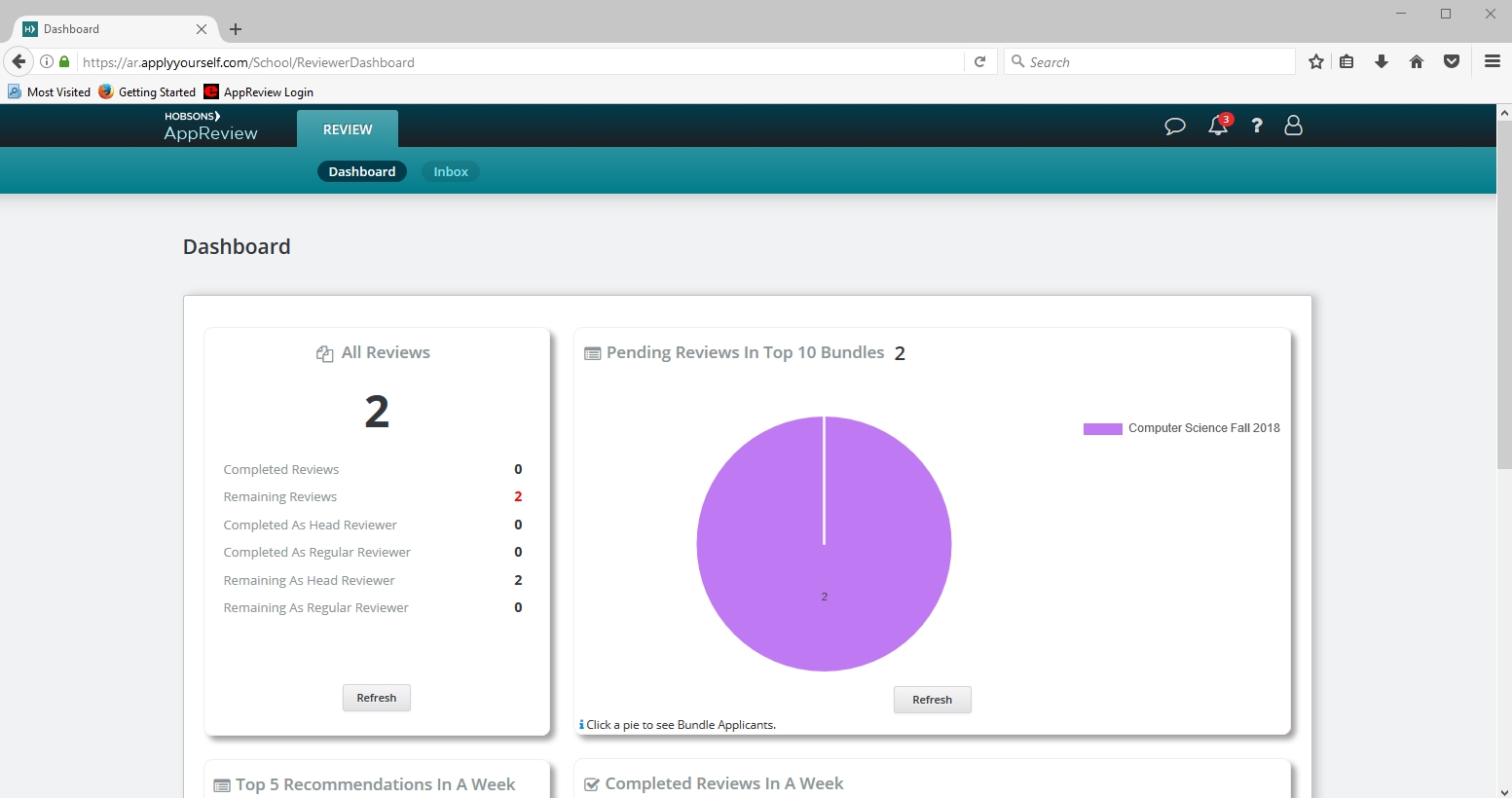Bookmark this page with star icon
This screenshot has width=1512, height=798.
(1316, 62)
